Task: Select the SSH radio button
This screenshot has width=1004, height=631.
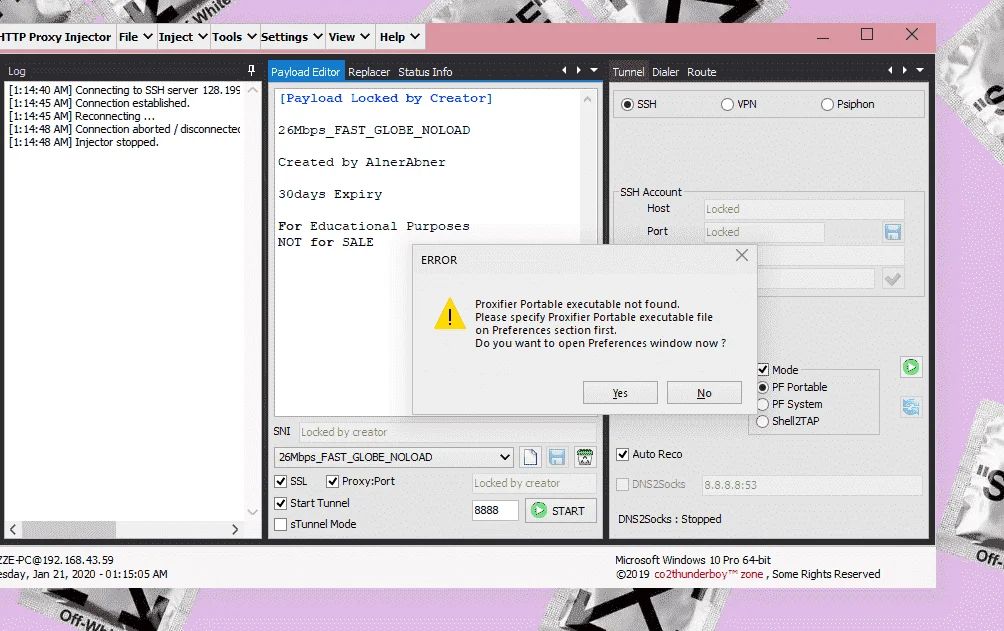Action: tap(628, 104)
